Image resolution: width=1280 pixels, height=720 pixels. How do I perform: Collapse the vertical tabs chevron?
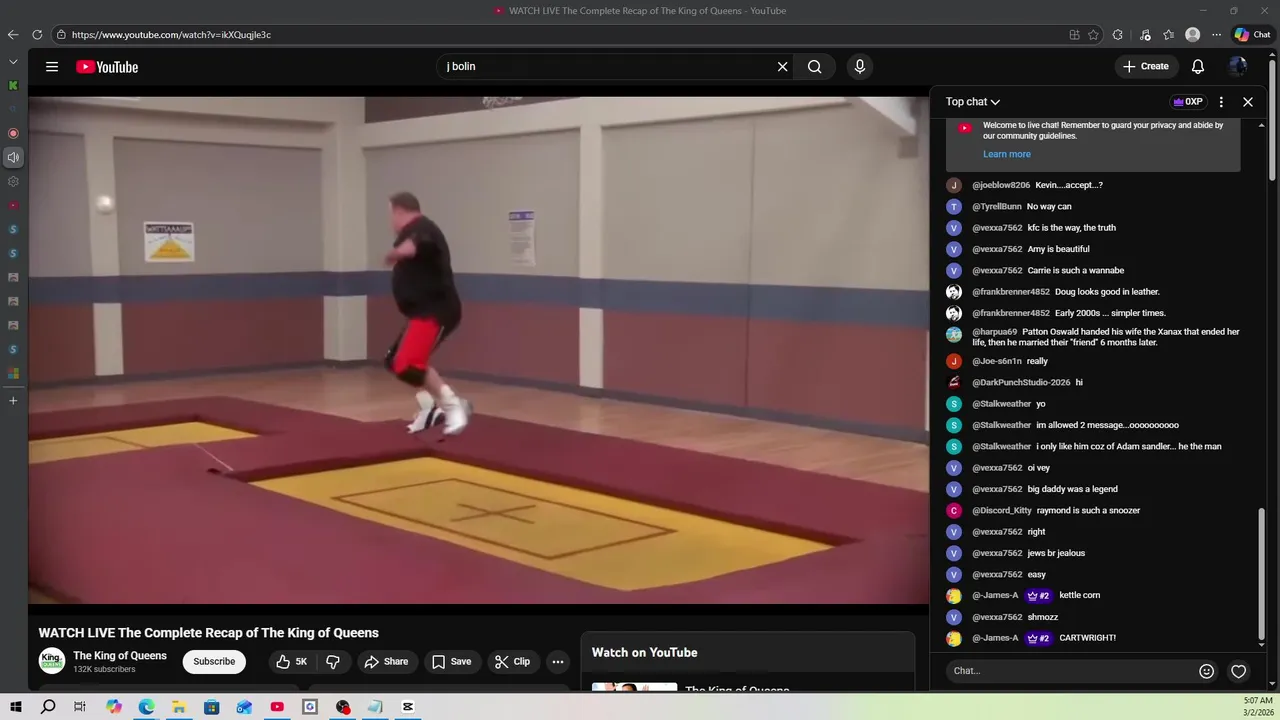(x=13, y=62)
